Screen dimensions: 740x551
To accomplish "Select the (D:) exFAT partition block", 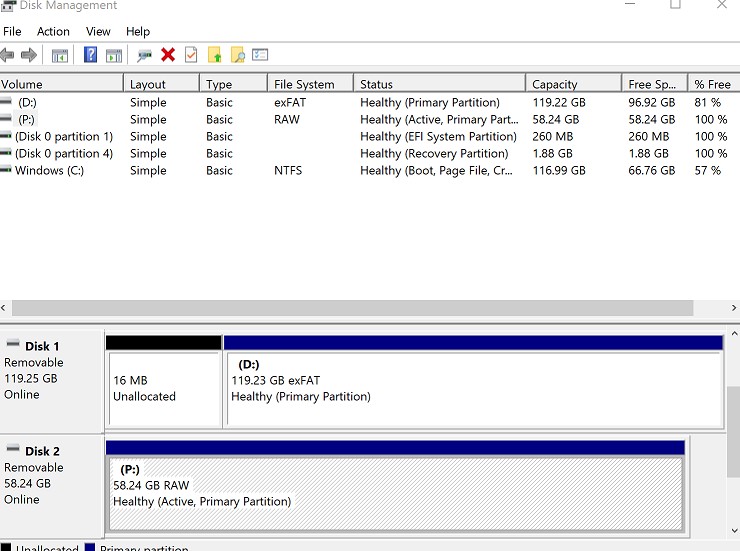I will pos(472,388).
